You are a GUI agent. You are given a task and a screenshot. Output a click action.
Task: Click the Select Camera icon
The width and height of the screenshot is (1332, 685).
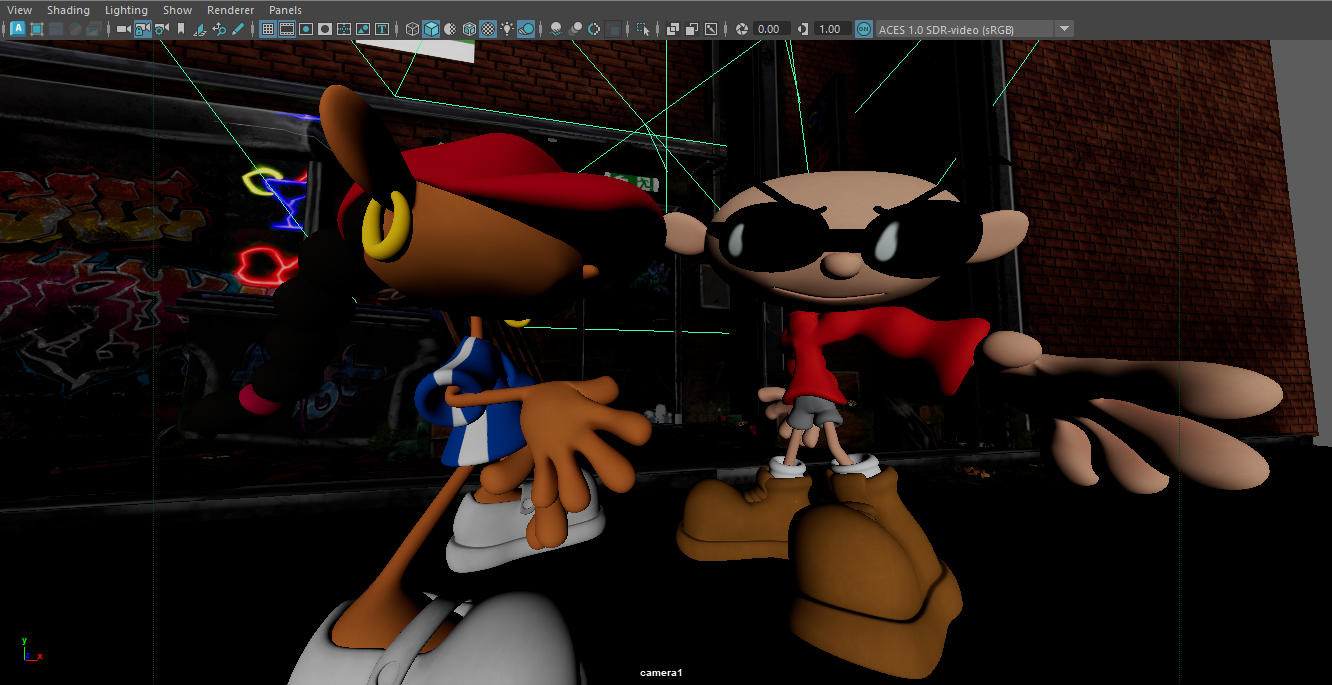[124, 29]
